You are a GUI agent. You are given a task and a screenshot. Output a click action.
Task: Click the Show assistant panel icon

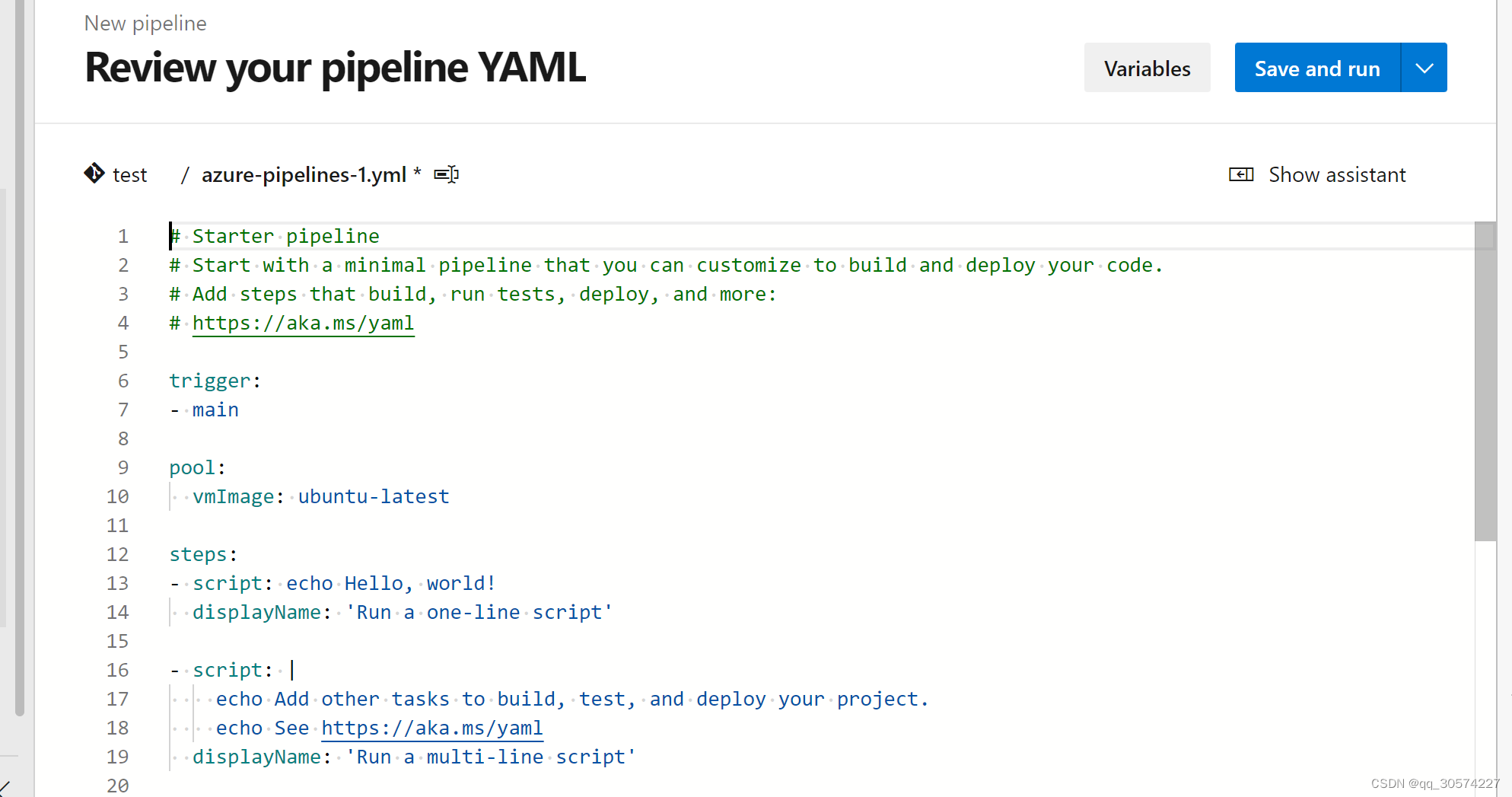point(1241,174)
